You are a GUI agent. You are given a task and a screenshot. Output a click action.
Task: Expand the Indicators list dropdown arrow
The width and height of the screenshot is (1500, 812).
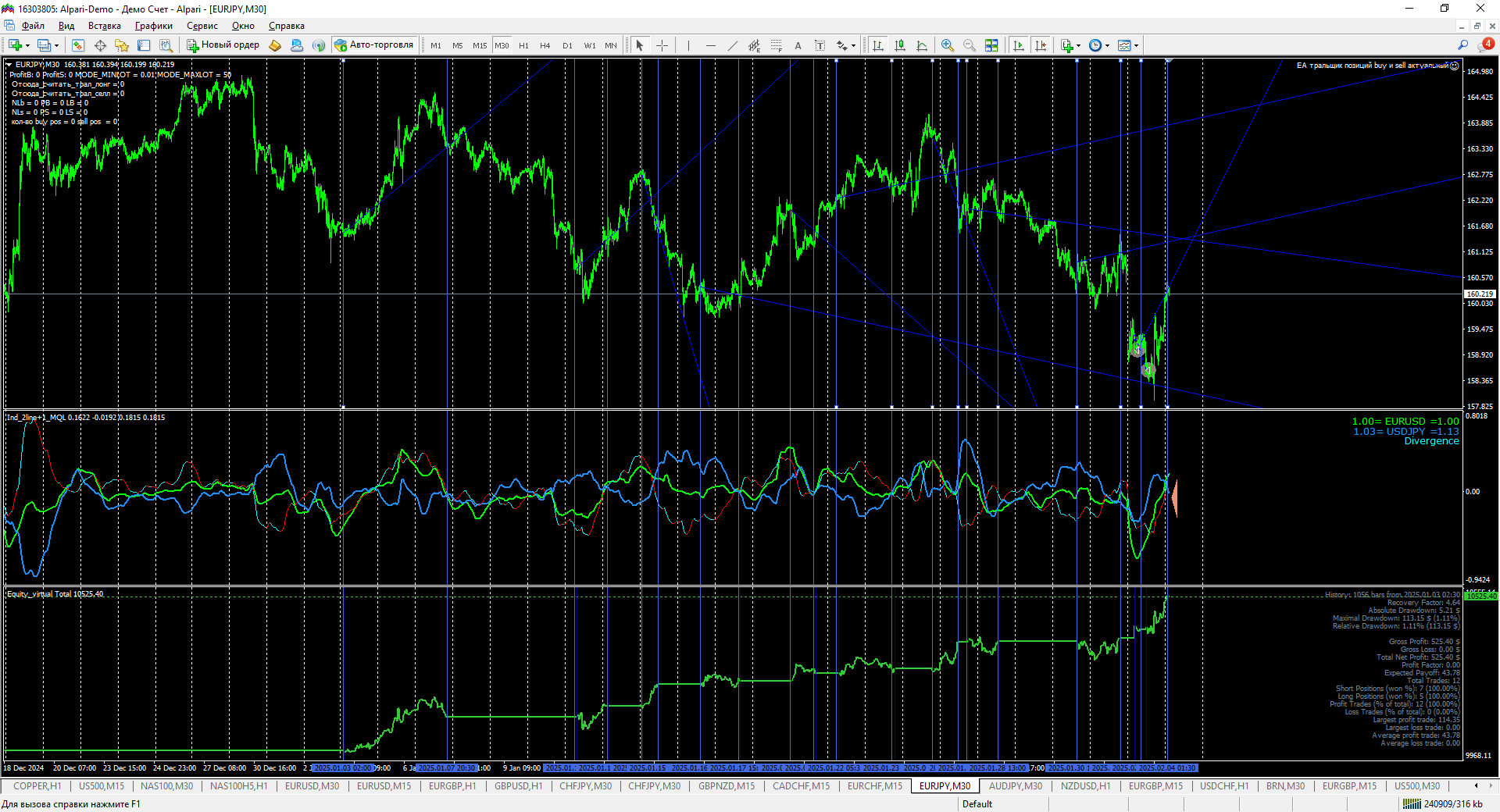pos(1078,45)
